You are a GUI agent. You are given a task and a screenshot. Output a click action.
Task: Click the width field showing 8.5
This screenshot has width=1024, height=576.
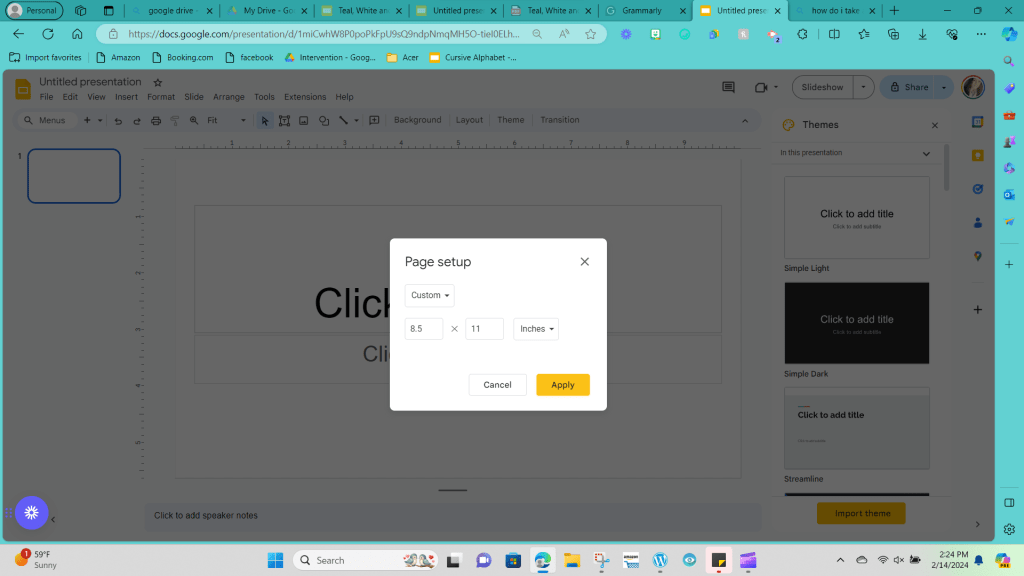(423, 329)
